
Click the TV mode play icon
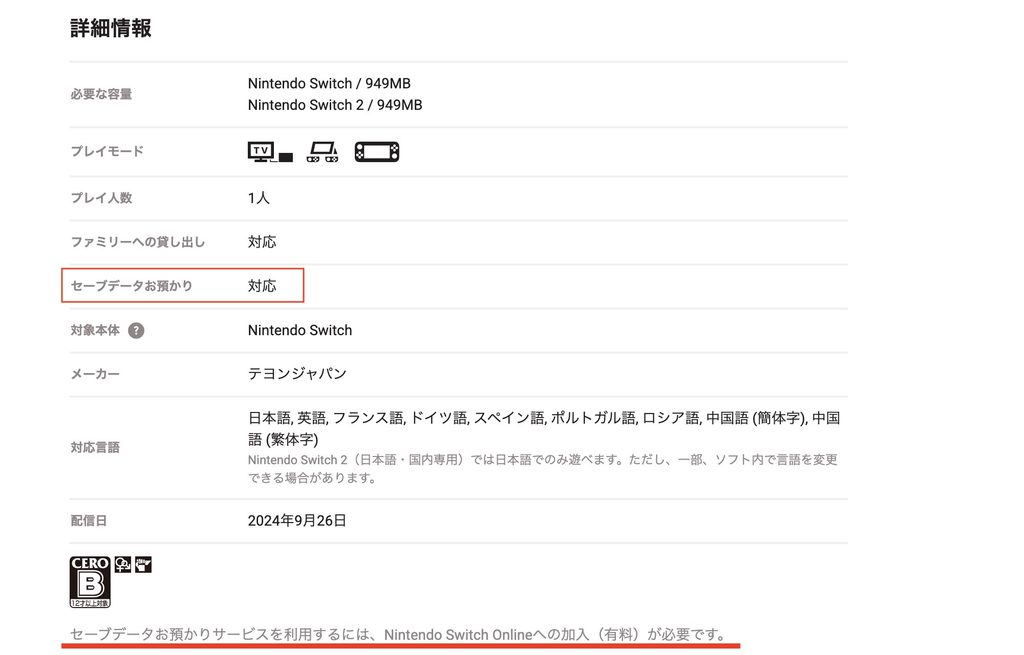click(x=270, y=152)
